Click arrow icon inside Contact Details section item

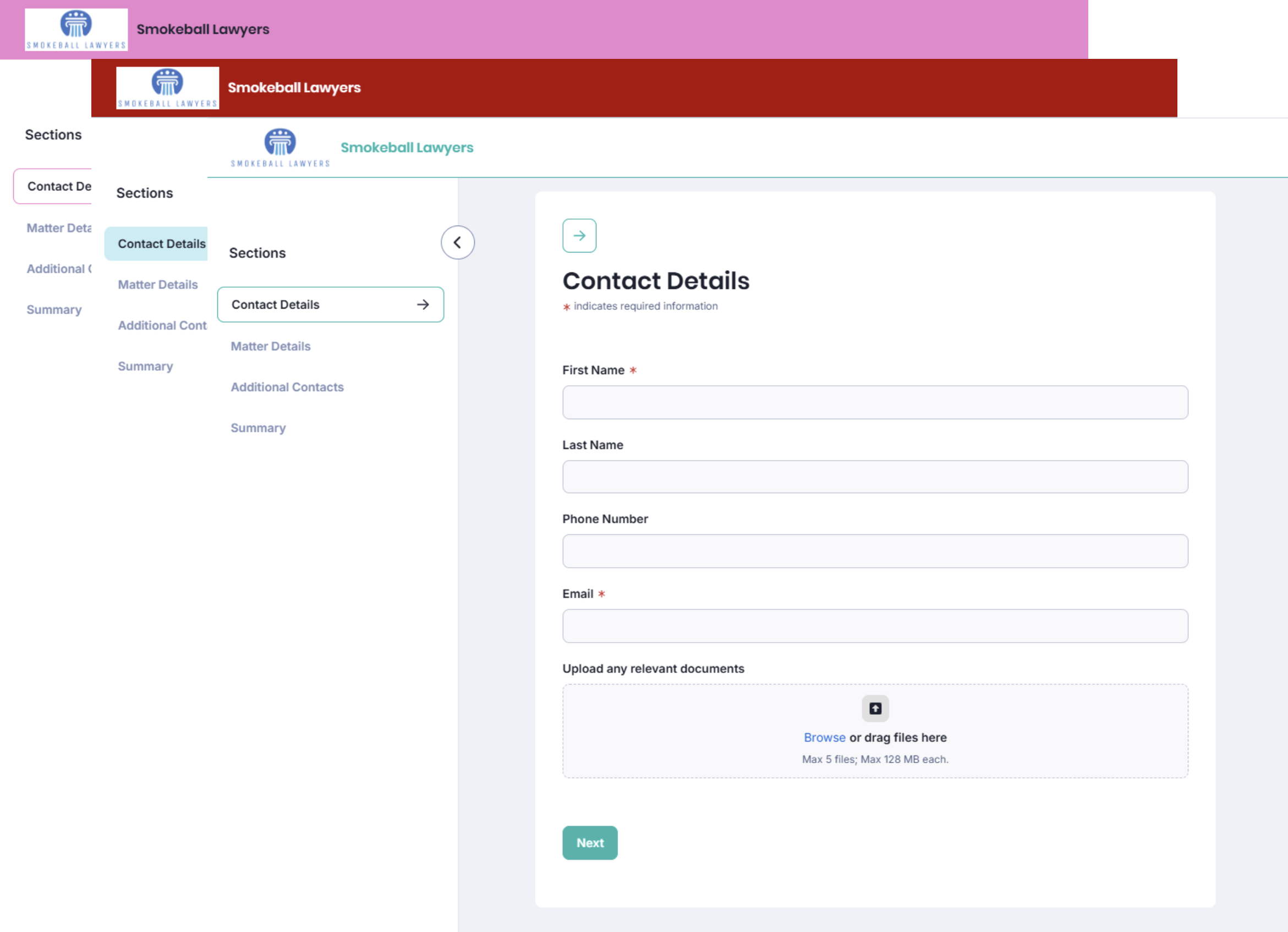(423, 304)
